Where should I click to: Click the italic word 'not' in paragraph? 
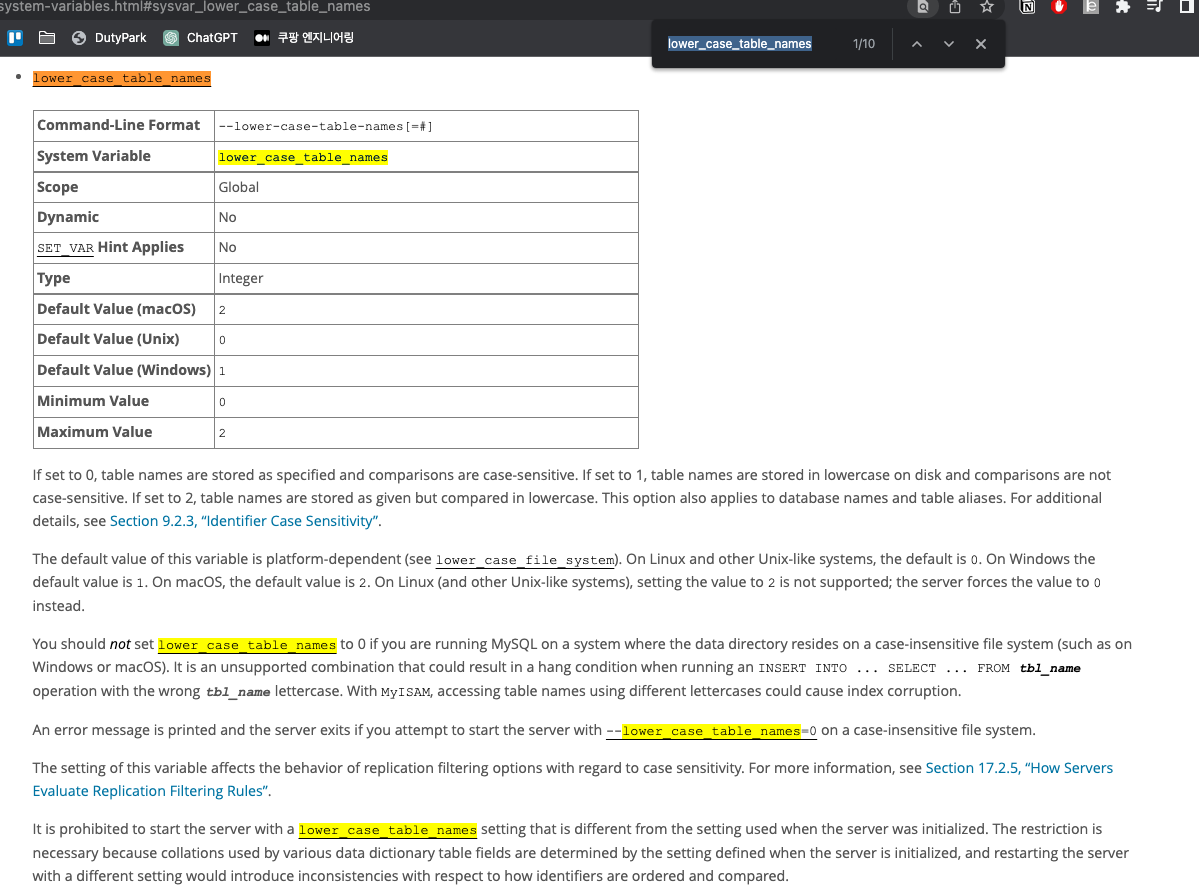pyautogui.click(x=120, y=644)
